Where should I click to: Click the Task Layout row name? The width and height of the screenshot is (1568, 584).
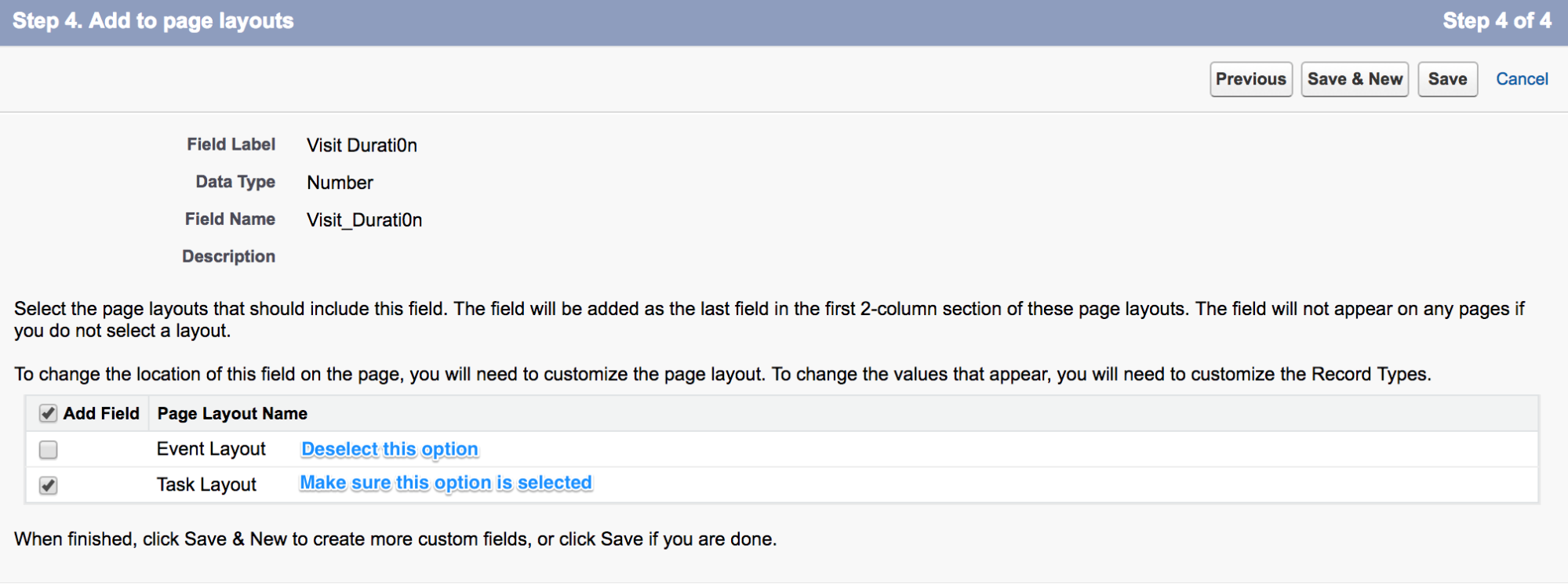[206, 485]
